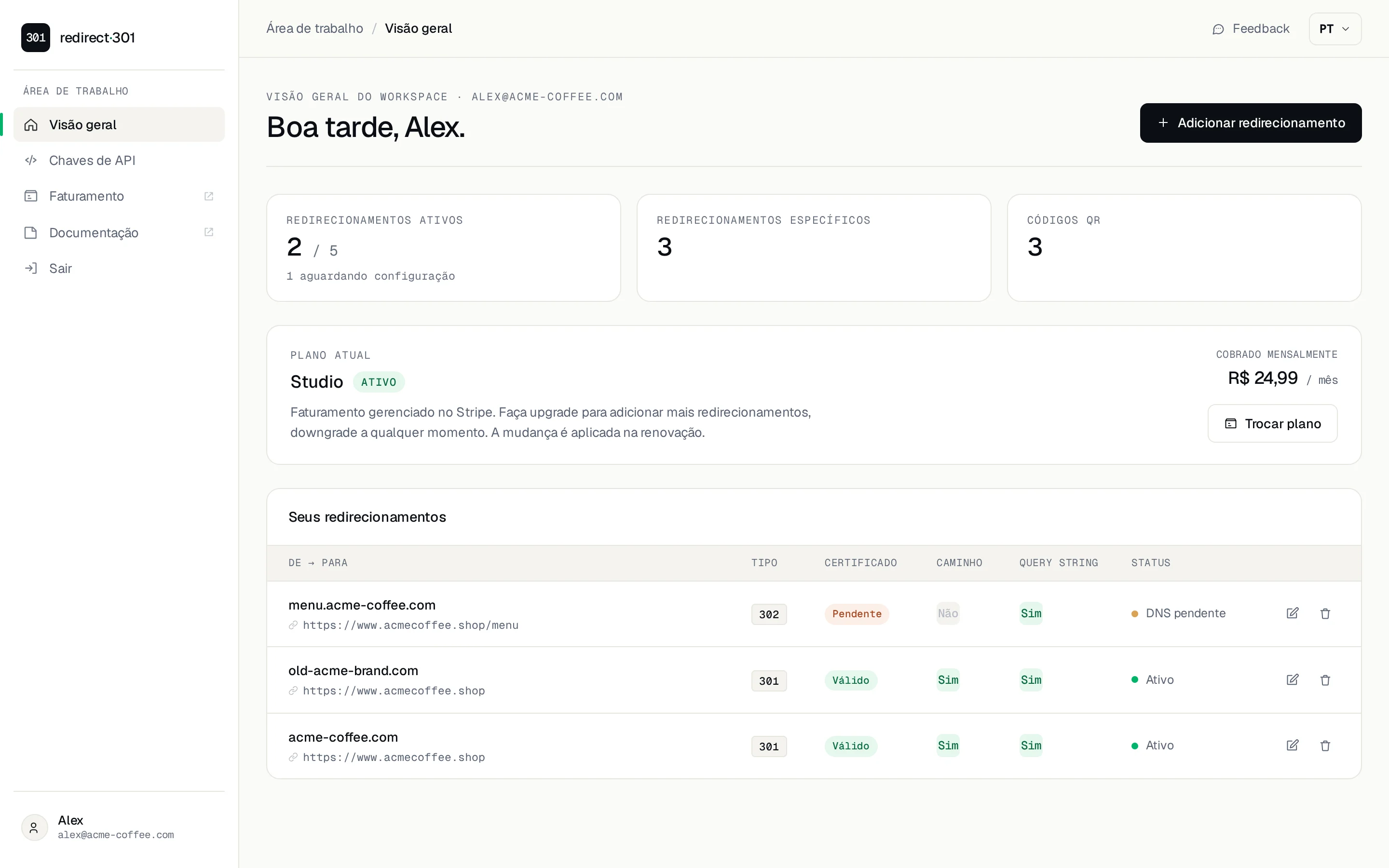This screenshot has height=868, width=1389.
Task: Click the Documentação external link icon
Action: [209, 232]
